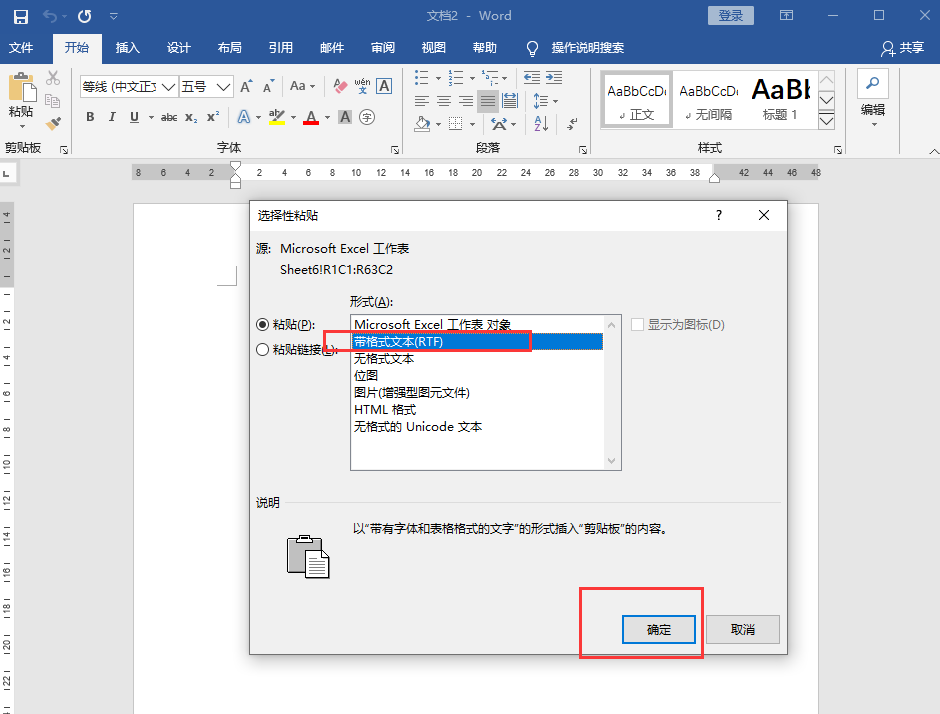Justify paragraph text
The image size is (940, 714).
(488, 101)
